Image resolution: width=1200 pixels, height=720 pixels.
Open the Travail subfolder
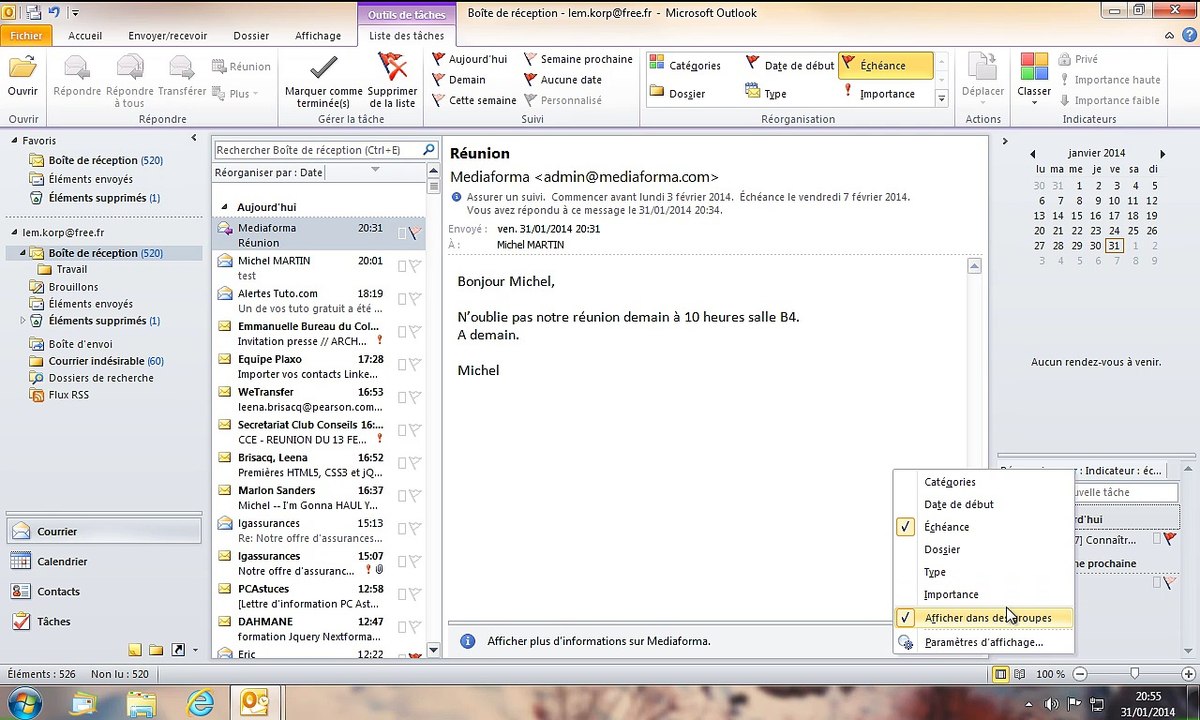[63, 269]
